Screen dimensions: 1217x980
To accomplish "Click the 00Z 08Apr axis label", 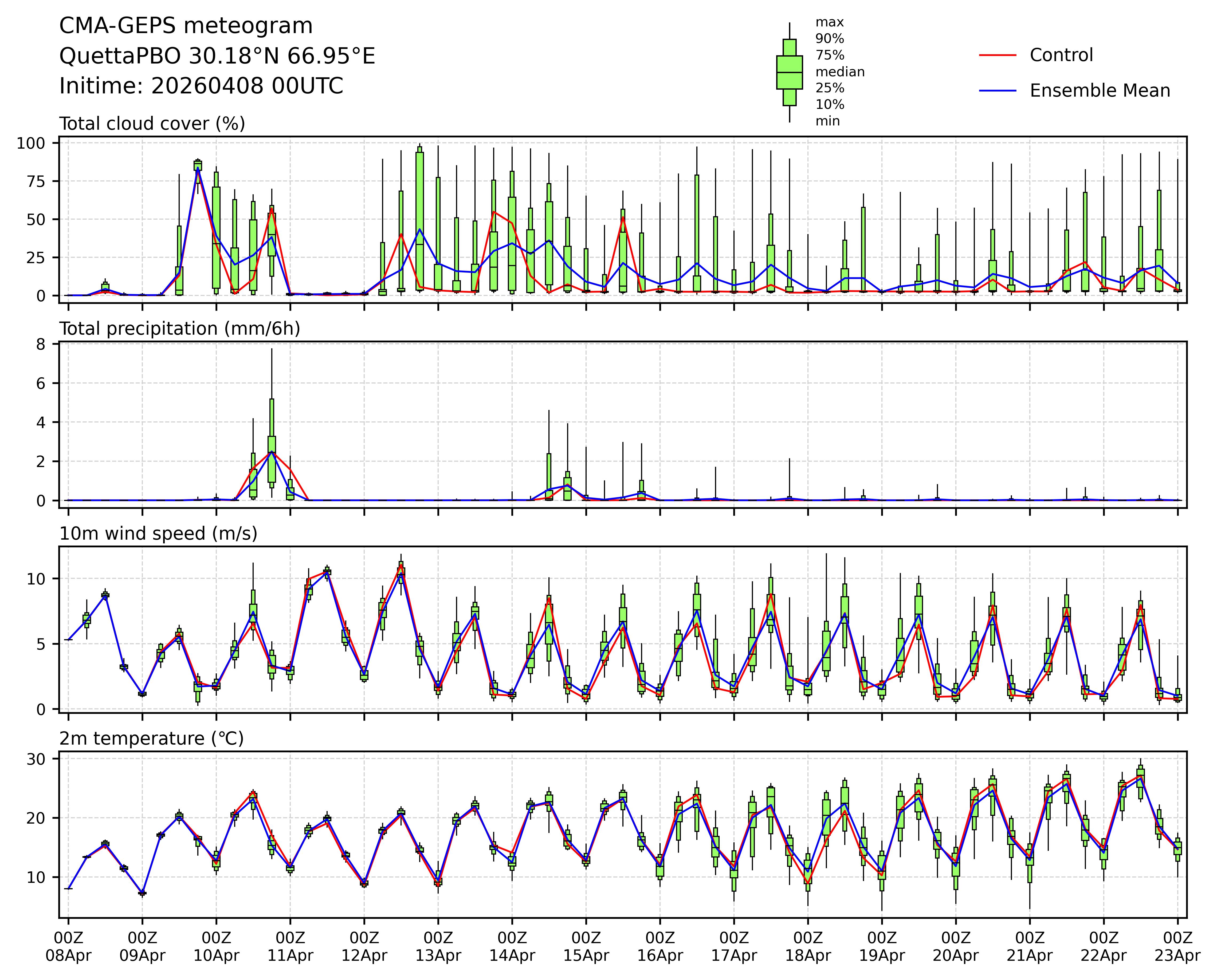I will [x=68, y=947].
